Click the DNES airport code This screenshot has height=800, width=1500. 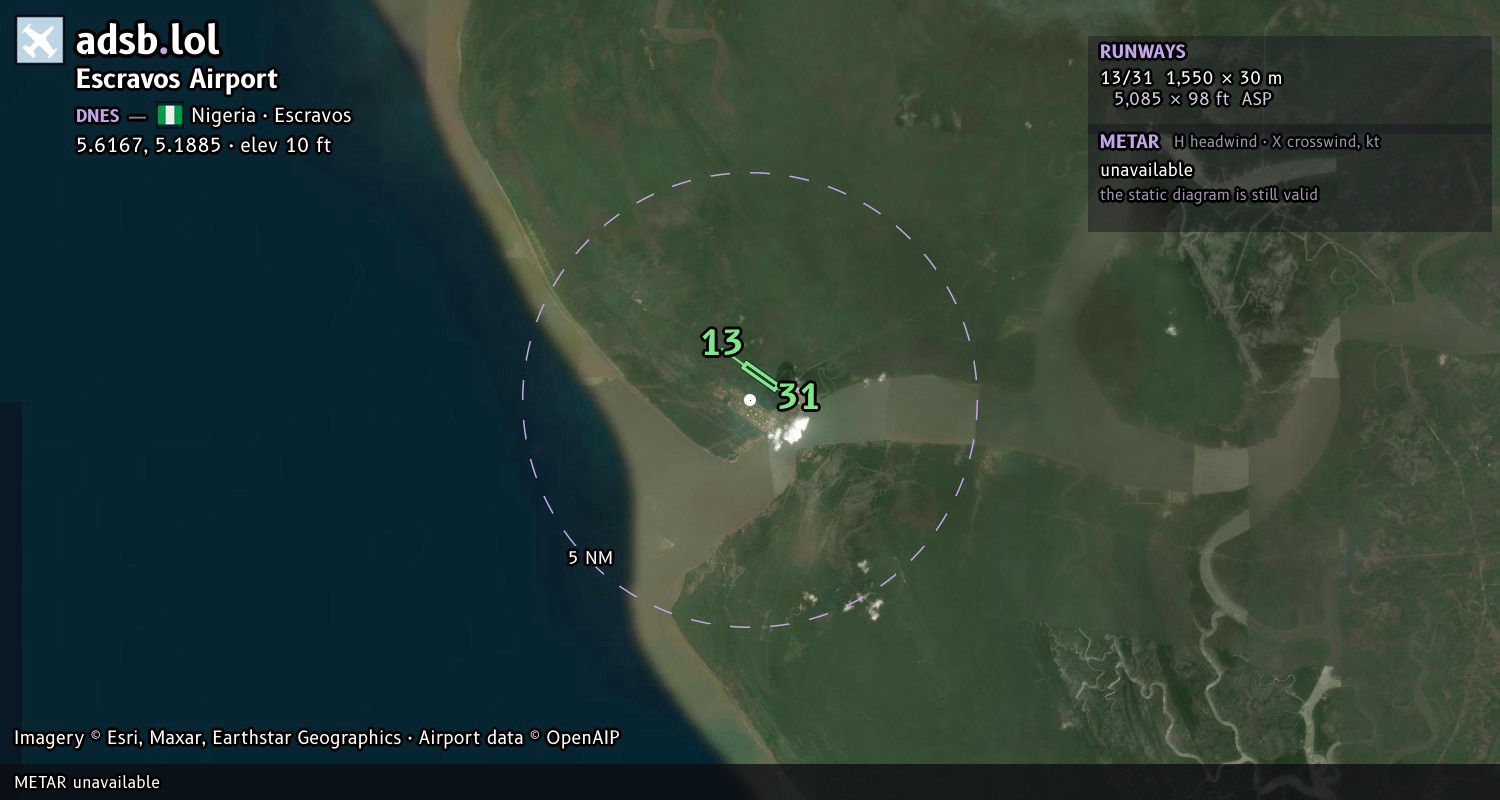point(97,116)
